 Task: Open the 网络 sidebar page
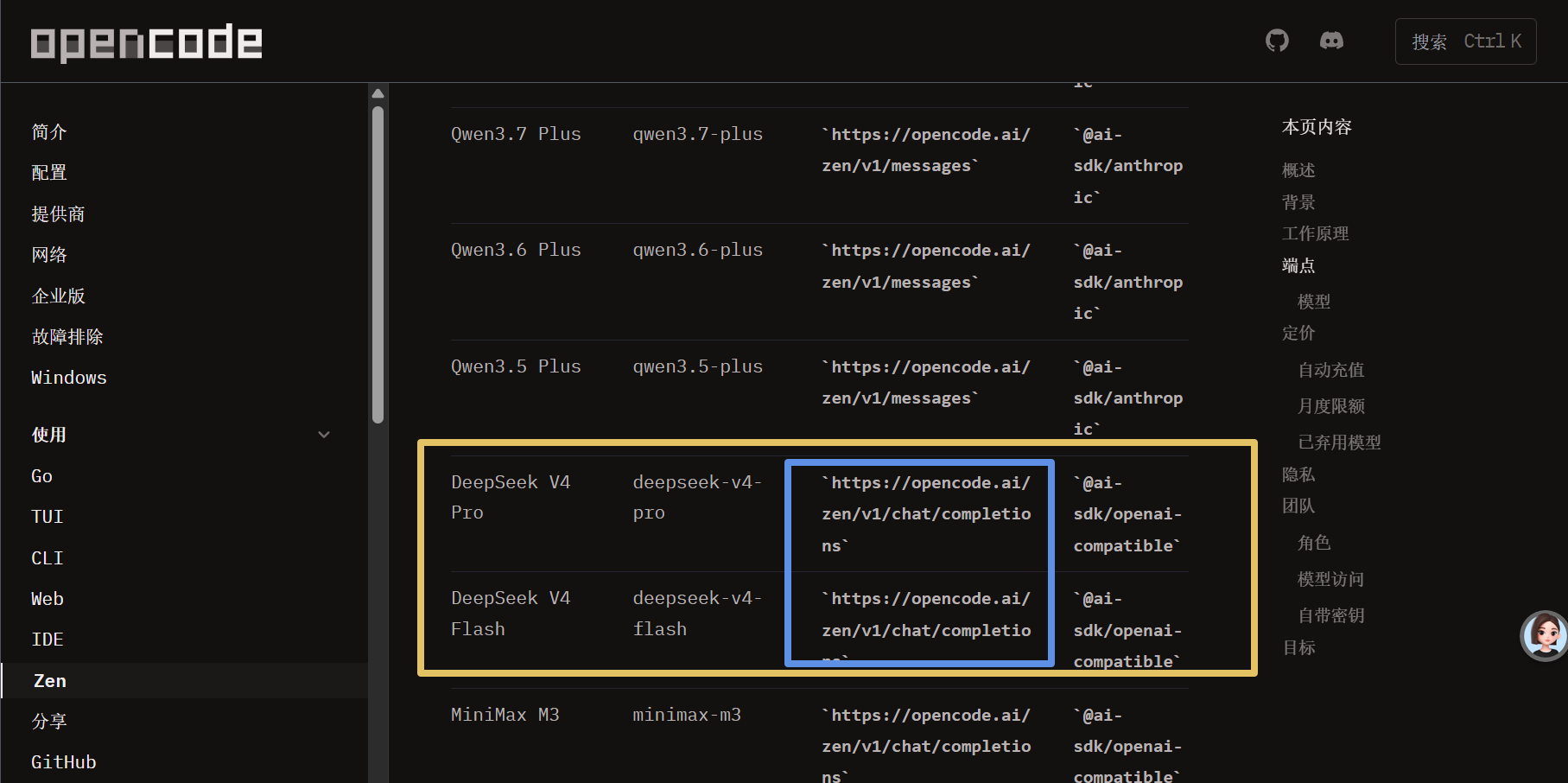(x=49, y=255)
